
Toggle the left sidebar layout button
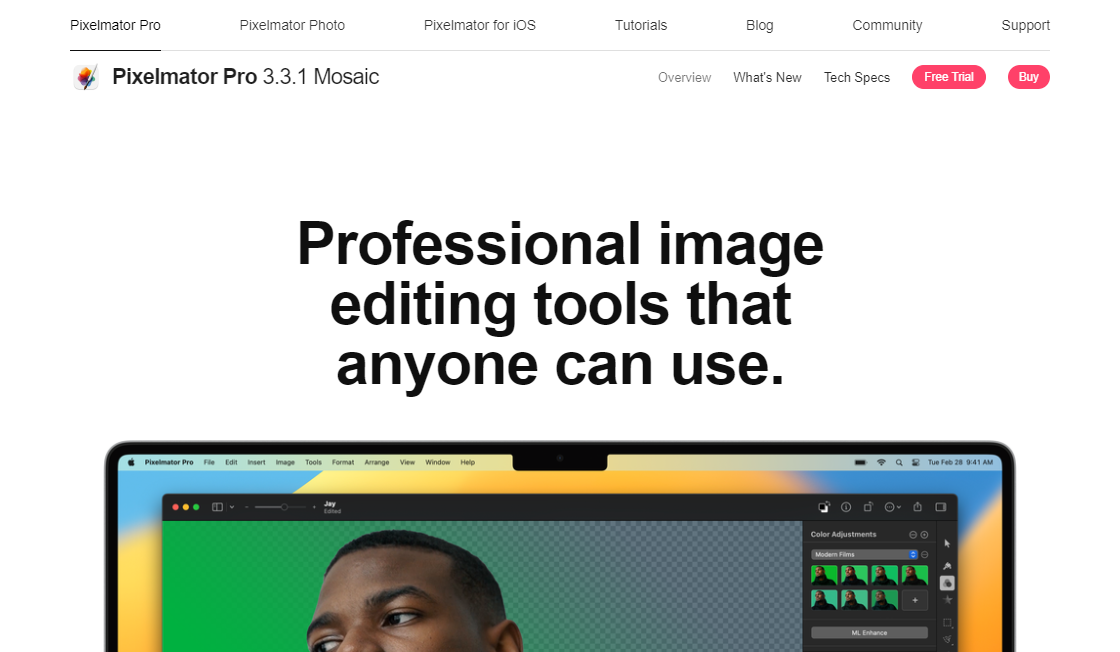tap(217, 507)
